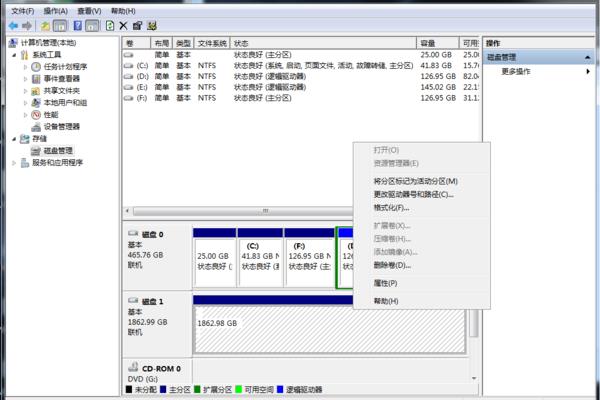Choose 更改驱动器号和路径(C)... in context menu
This screenshot has width=600, height=400.
click(x=422, y=194)
